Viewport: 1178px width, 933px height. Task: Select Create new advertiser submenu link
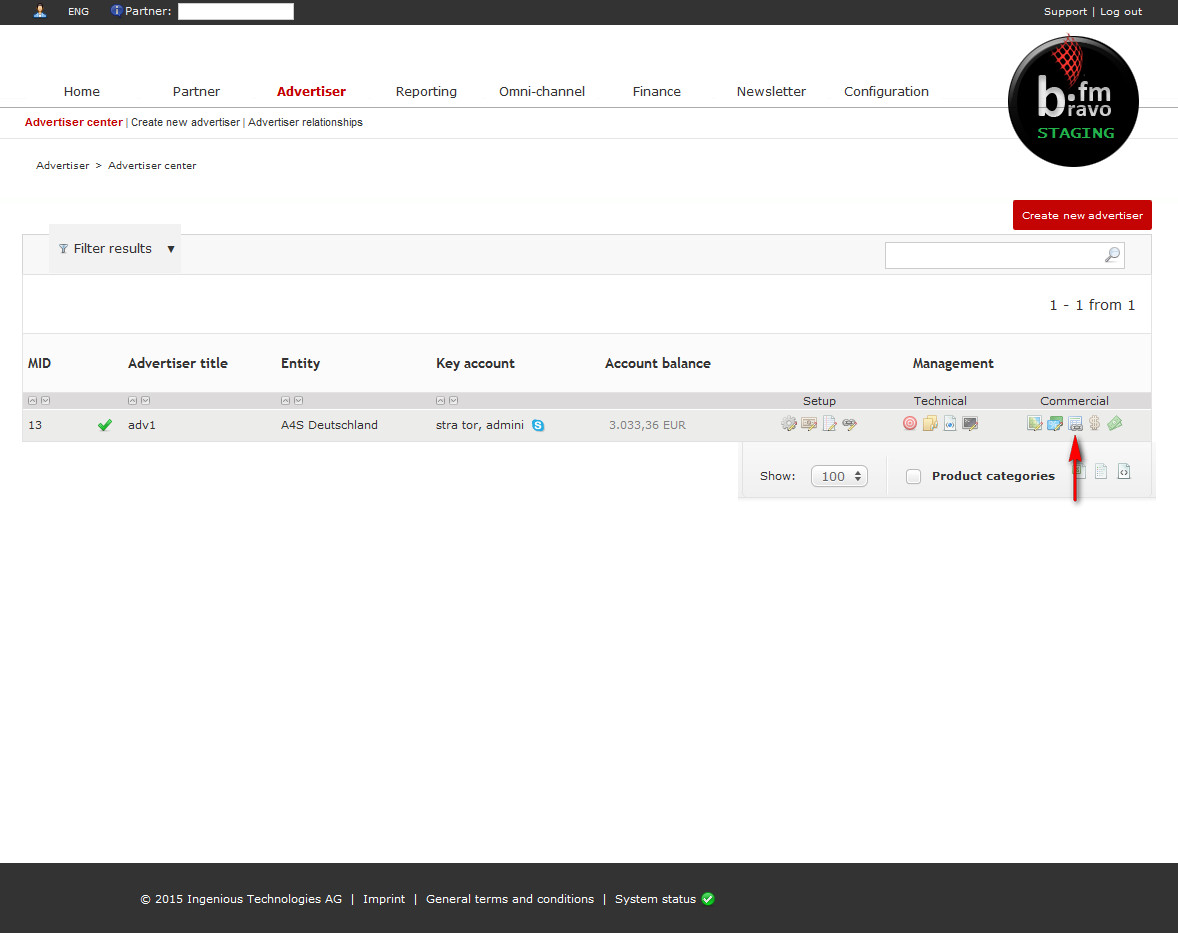(x=186, y=122)
